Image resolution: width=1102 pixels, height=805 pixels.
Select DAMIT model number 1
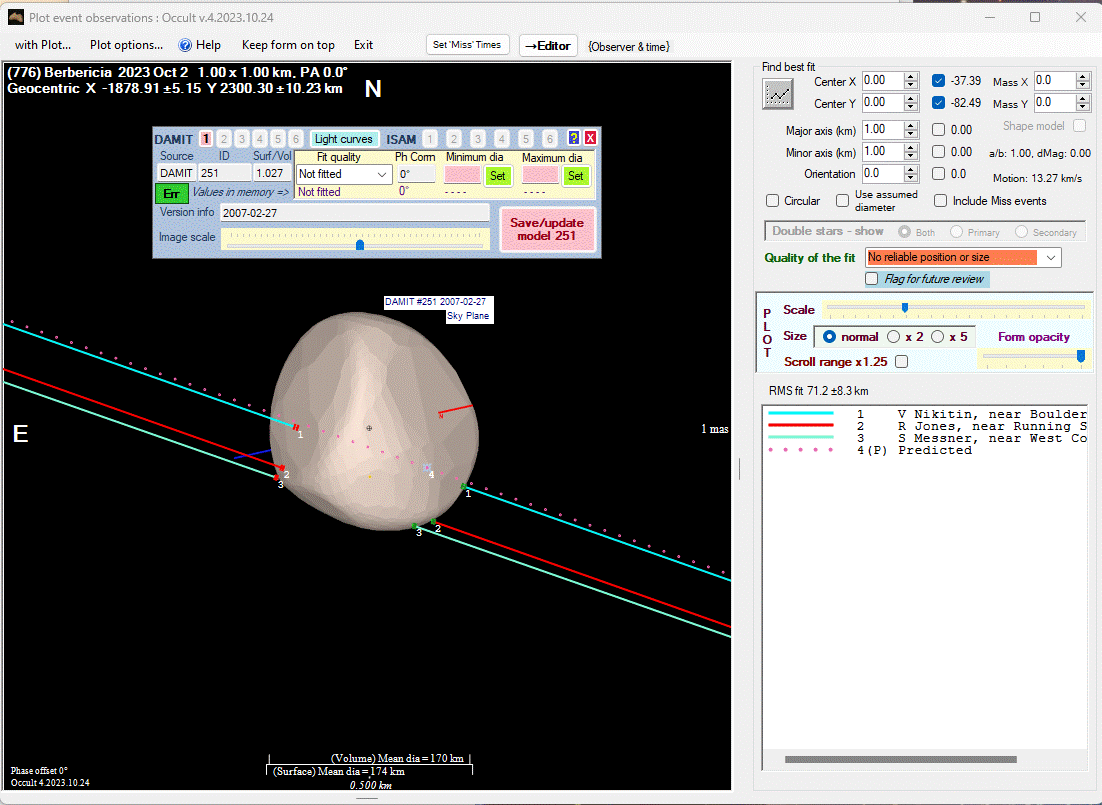206,139
